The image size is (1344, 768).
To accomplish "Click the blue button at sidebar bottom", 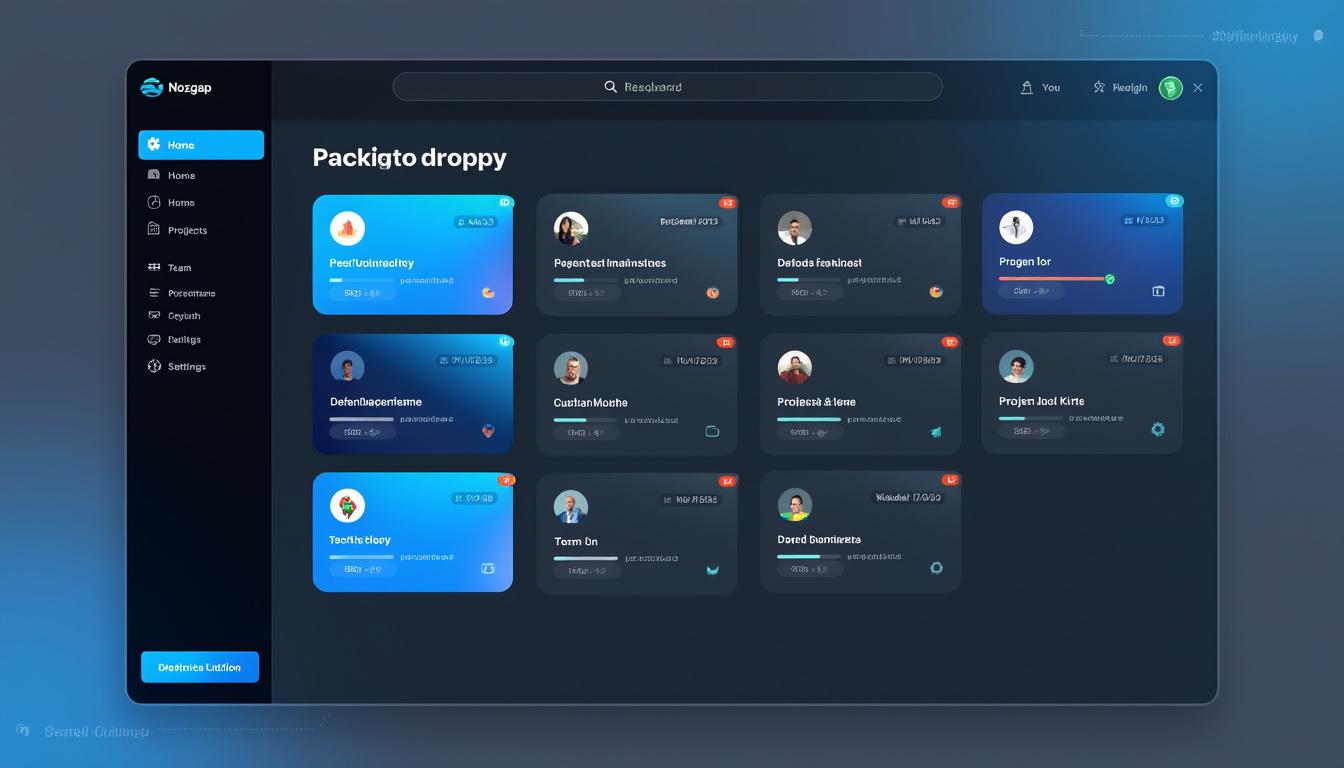I will (x=200, y=667).
